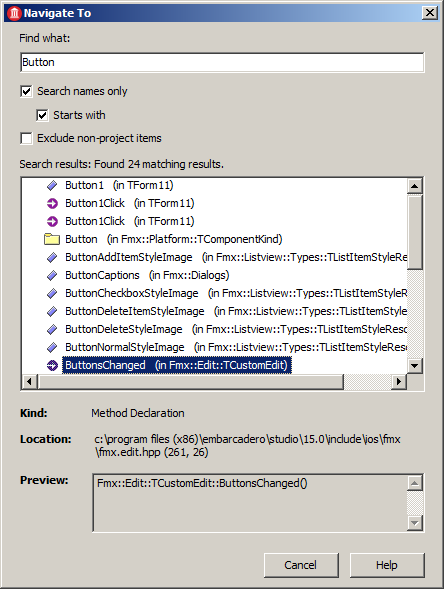Click the vertical scrollbar thumb in results
Image resolution: width=444 pixels, height=589 pixels.
coord(415,232)
